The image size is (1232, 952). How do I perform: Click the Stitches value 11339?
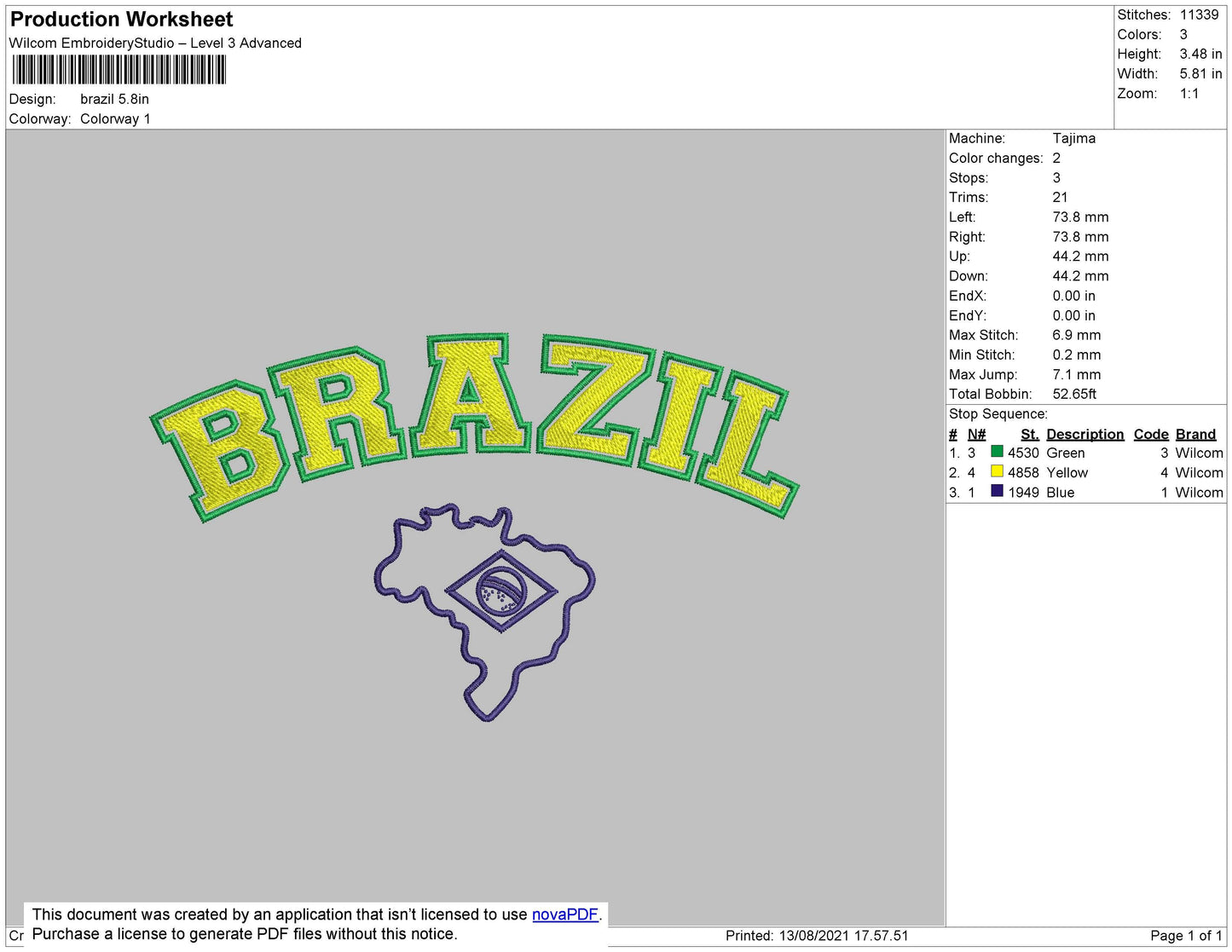(x=1199, y=14)
